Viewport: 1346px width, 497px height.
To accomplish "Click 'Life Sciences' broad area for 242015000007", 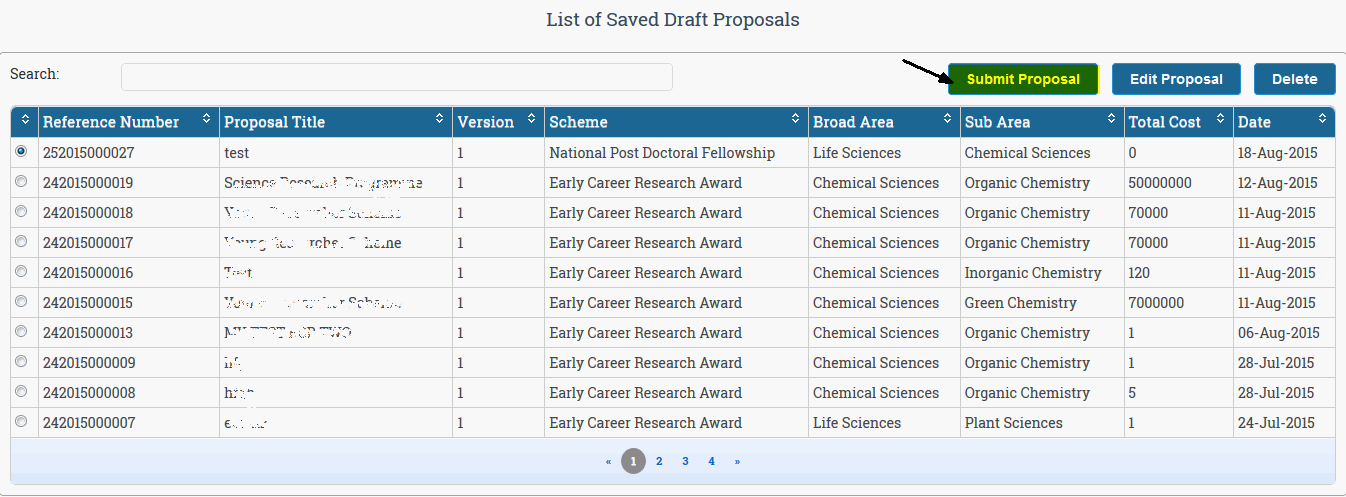I will (857, 423).
